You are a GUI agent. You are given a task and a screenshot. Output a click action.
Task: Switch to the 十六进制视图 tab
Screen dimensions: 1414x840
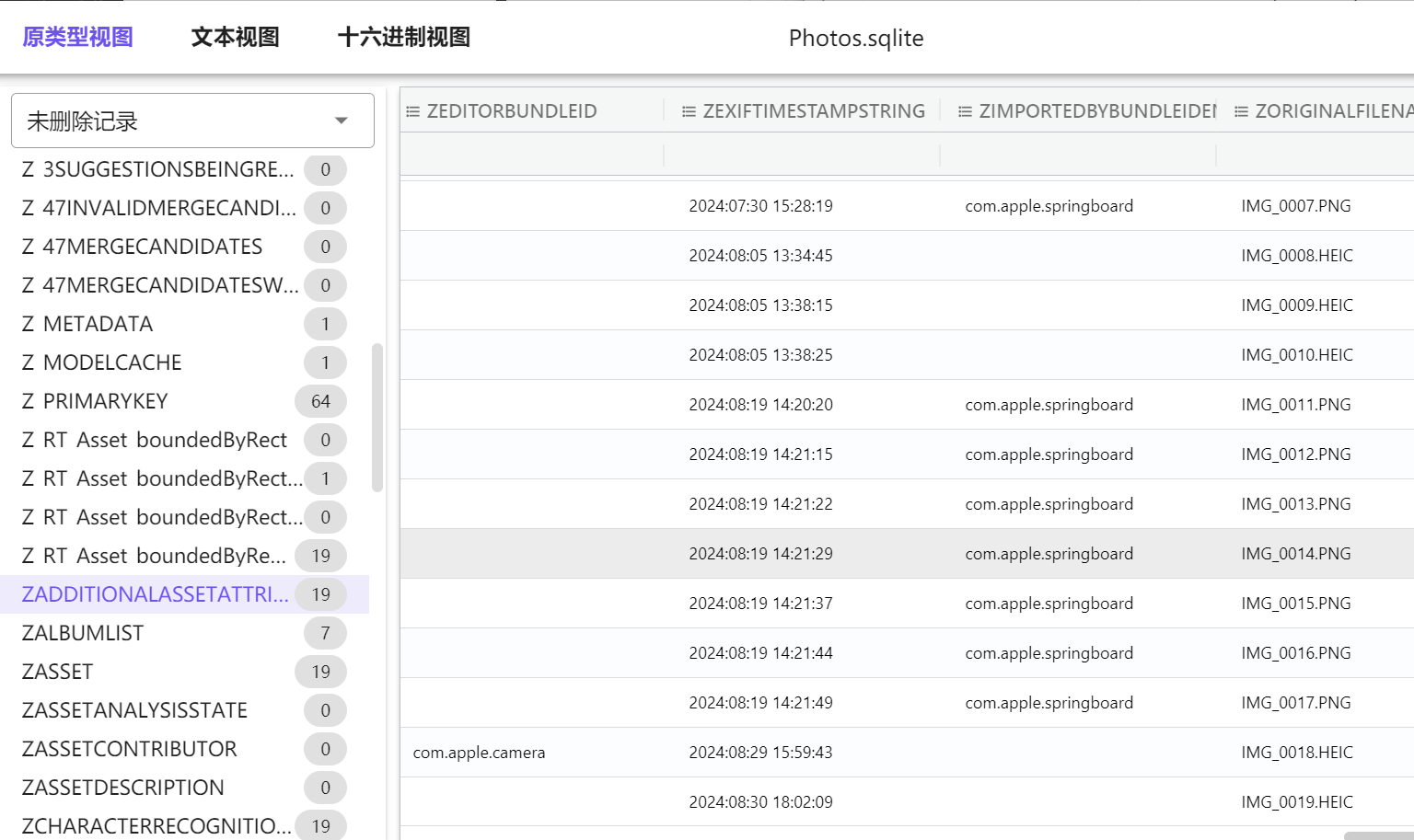pyautogui.click(x=404, y=37)
